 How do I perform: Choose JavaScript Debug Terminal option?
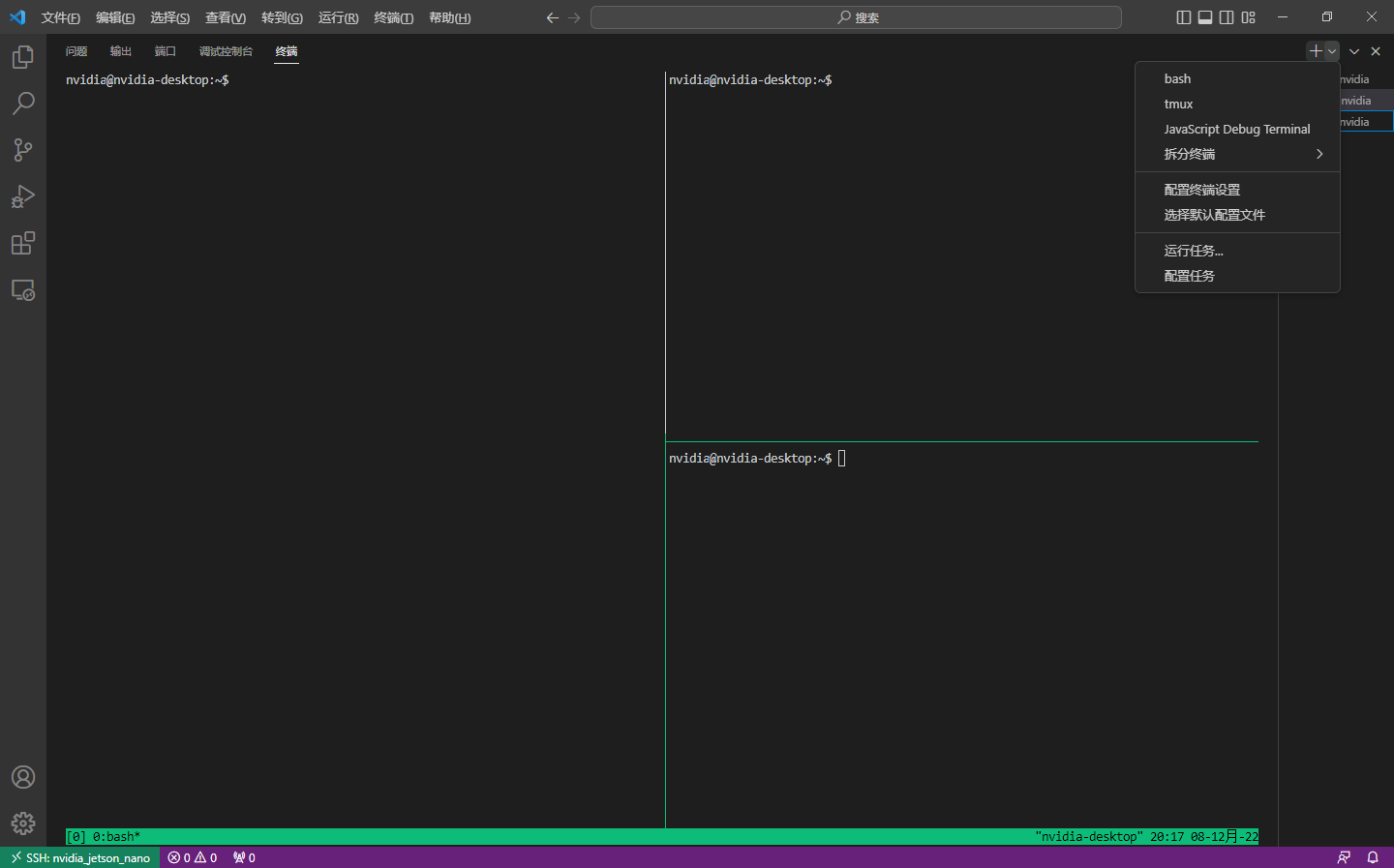pyautogui.click(x=1237, y=129)
